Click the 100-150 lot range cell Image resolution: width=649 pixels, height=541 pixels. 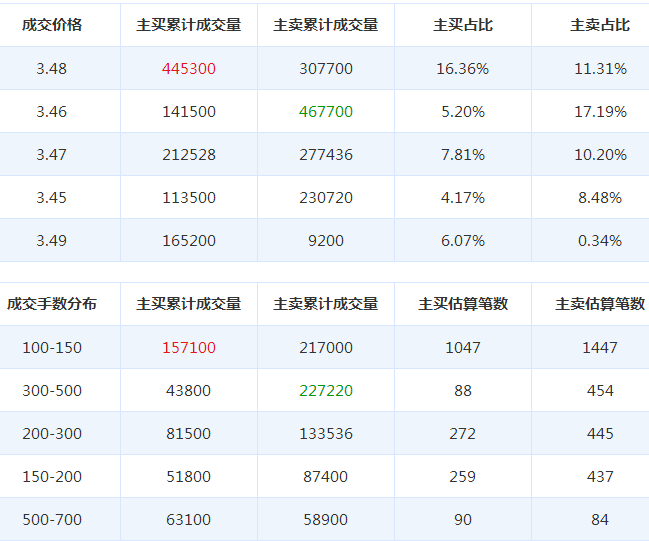[x=52, y=348]
